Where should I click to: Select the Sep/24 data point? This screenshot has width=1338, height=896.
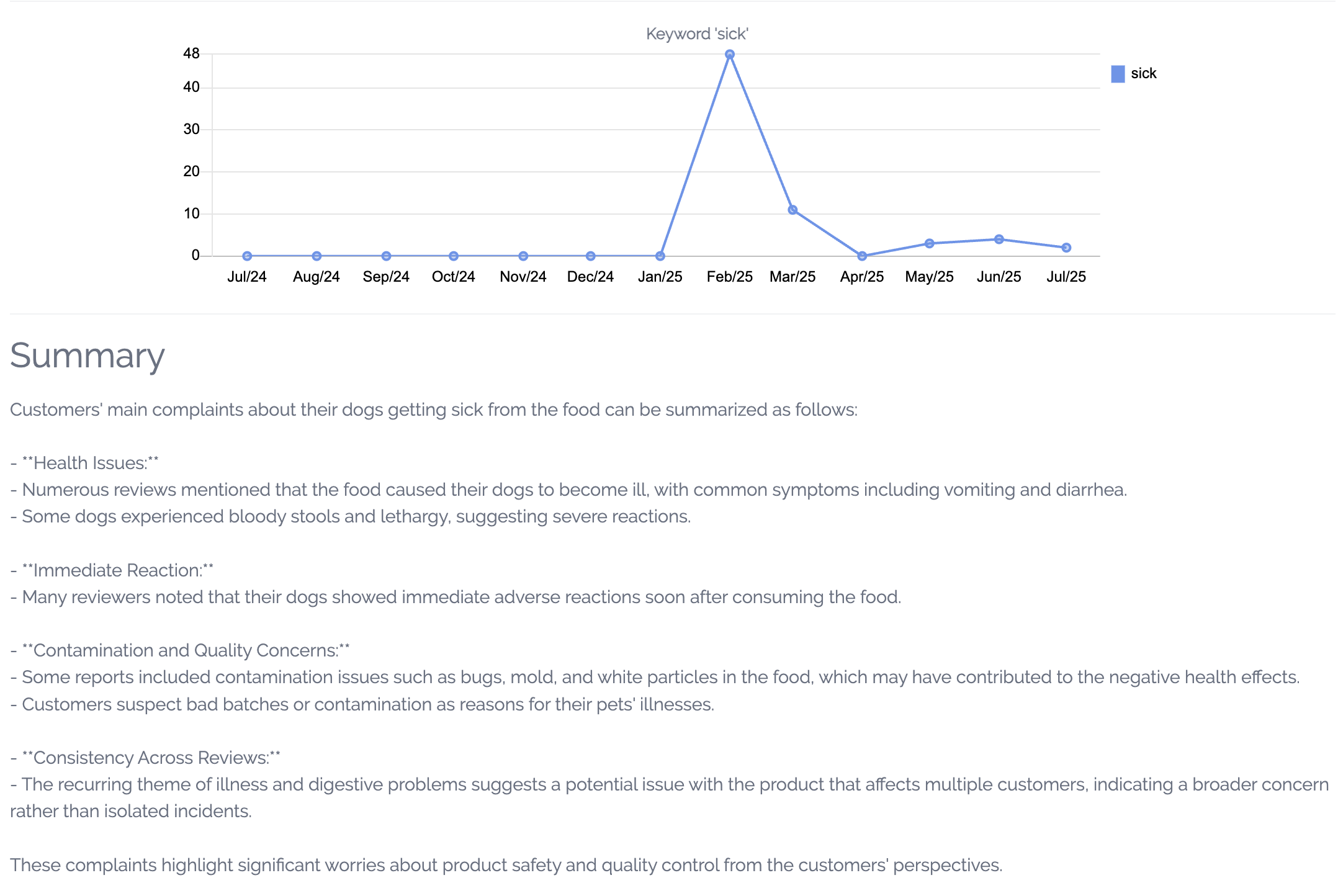tap(386, 256)
